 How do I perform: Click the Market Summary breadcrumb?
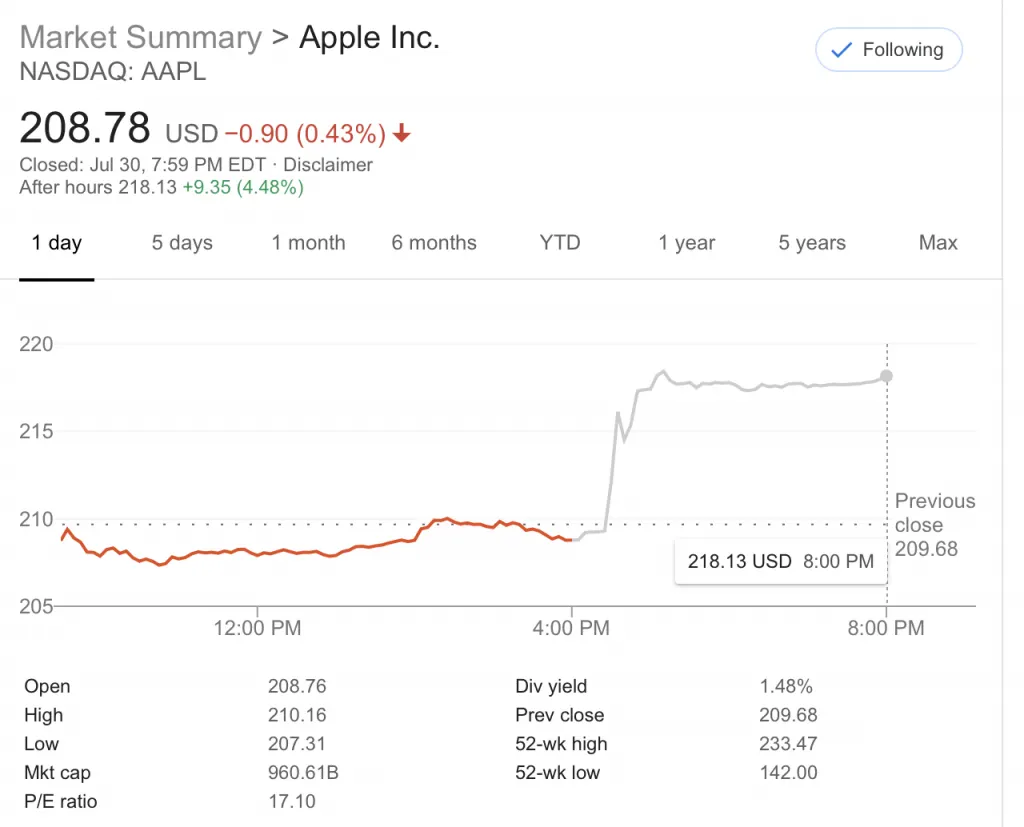click(140, 38)
